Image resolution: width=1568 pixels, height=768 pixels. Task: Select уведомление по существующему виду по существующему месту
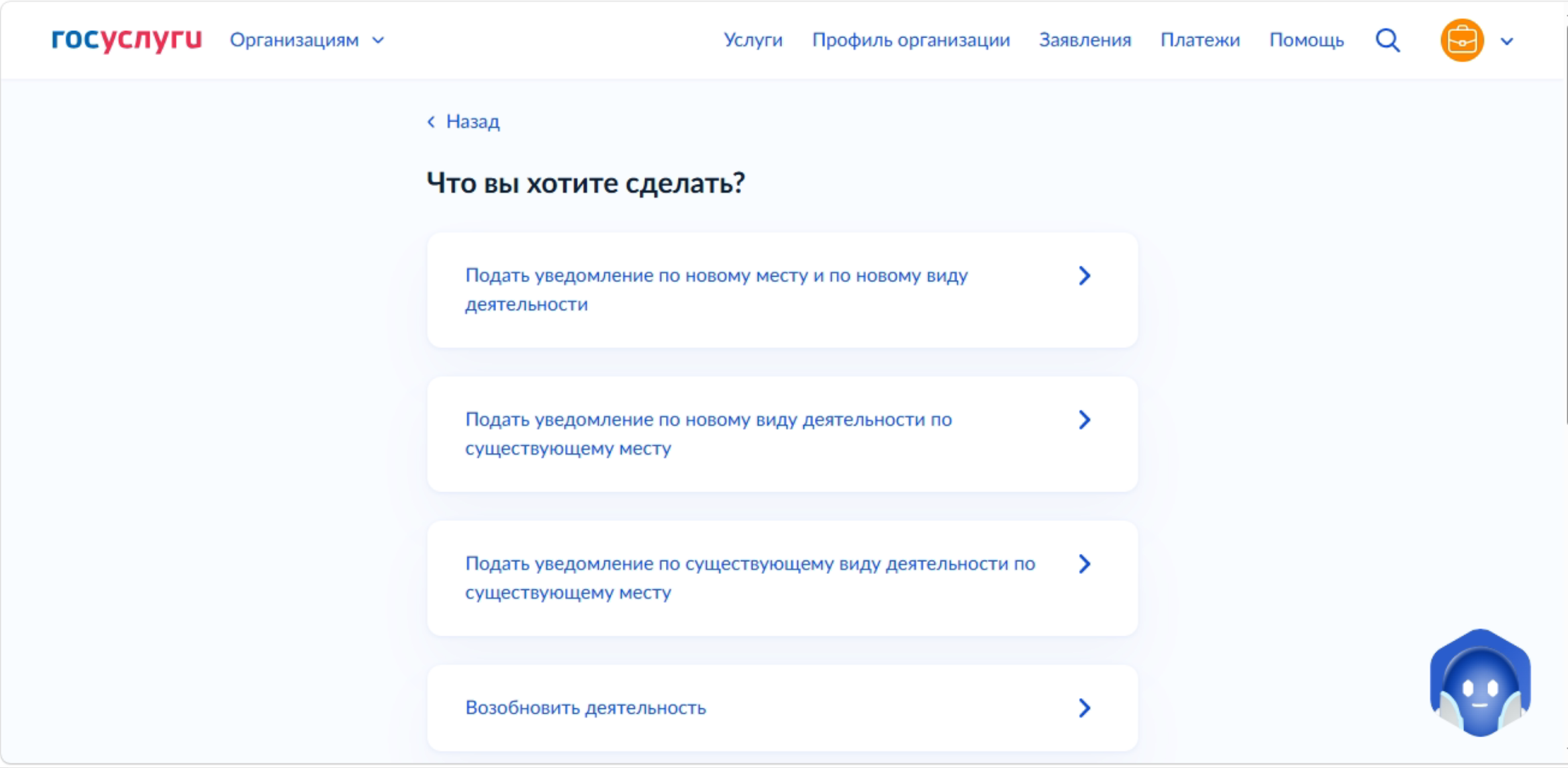(x=782, y=578)
